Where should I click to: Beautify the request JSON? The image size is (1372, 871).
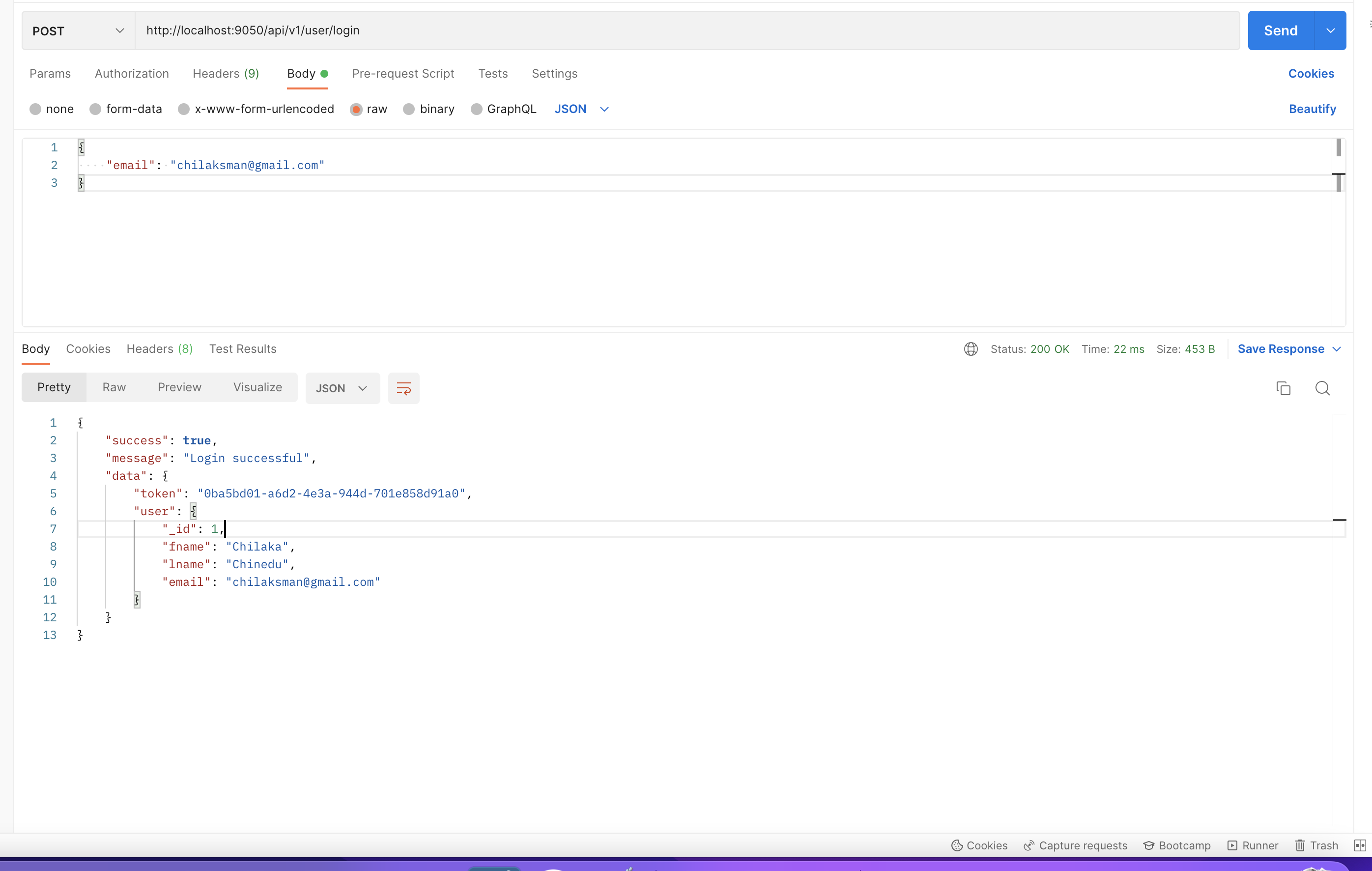(x=1312, y=109)
